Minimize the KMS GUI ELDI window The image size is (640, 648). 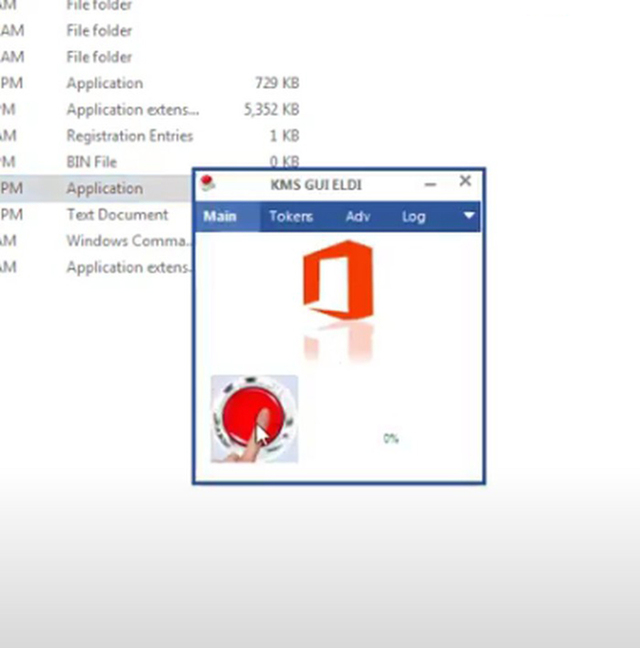pyautogui.click(x=431, y=184)
